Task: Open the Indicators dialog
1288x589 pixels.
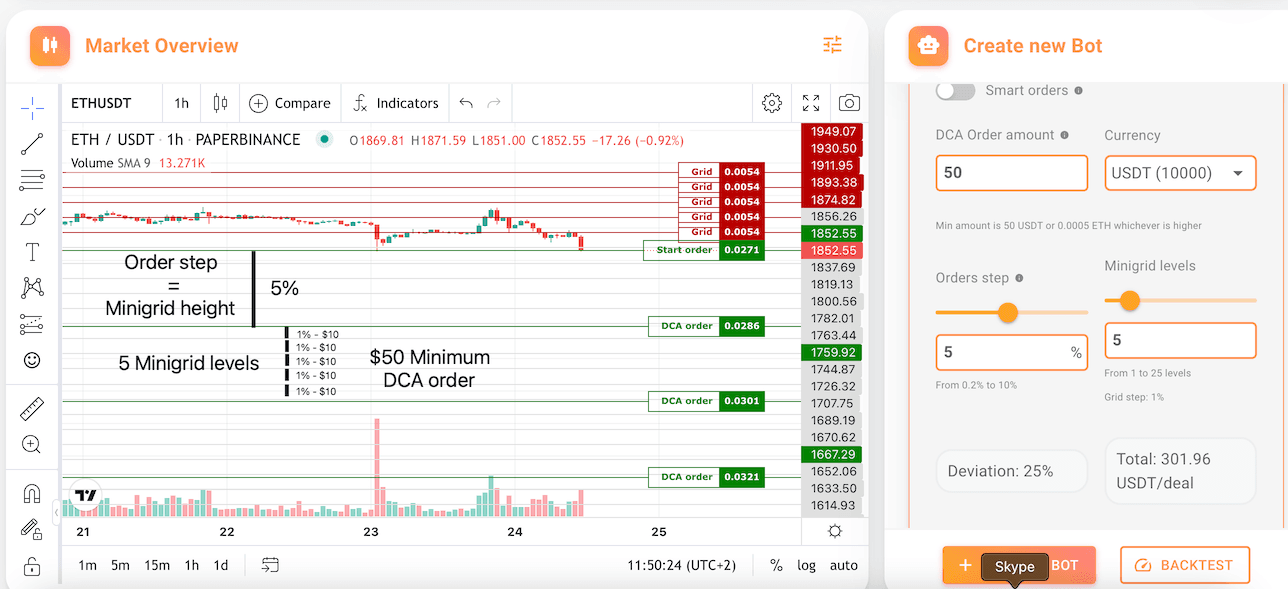Action: [396, 103]
